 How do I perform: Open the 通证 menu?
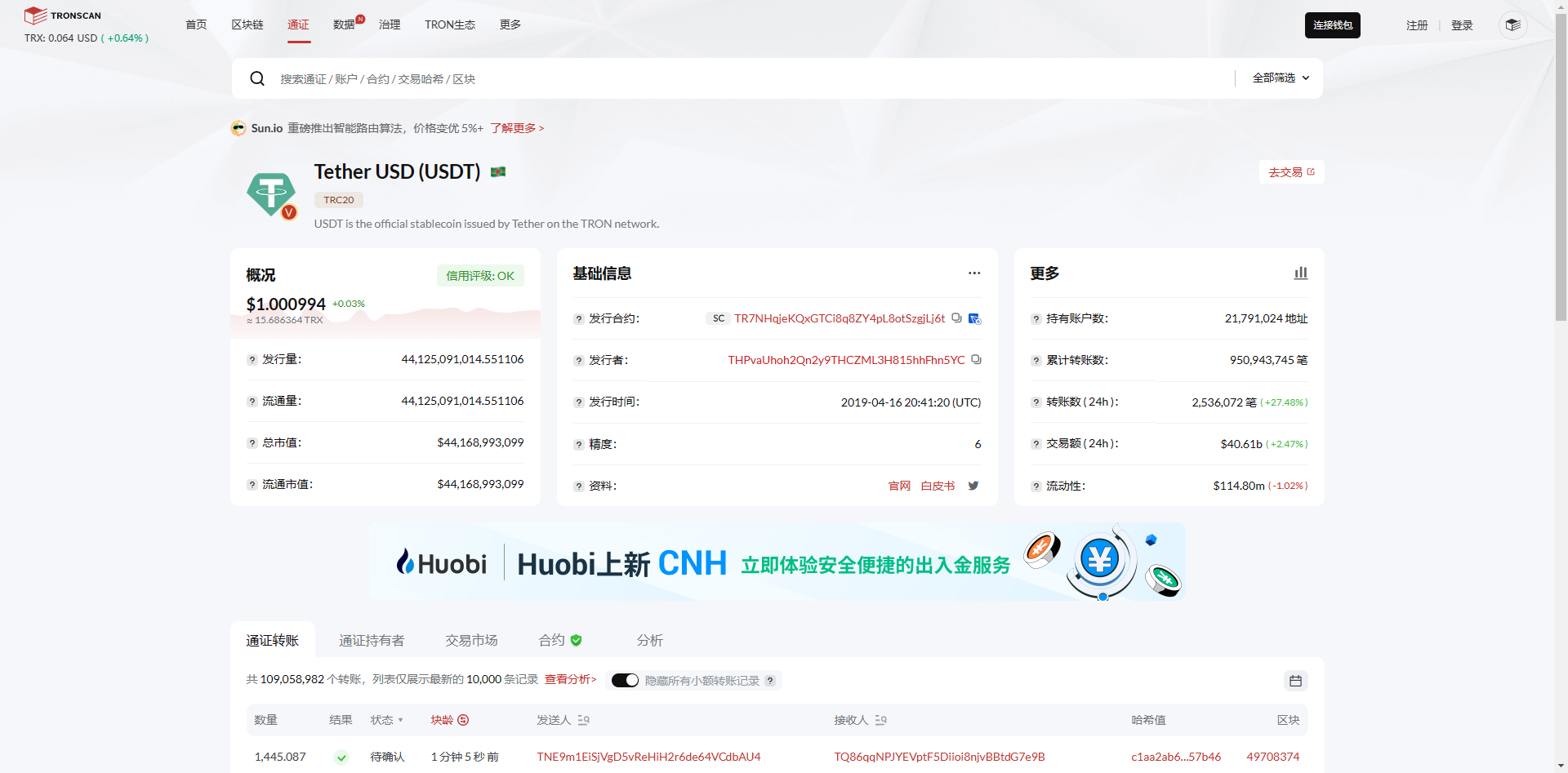(298, 24)
